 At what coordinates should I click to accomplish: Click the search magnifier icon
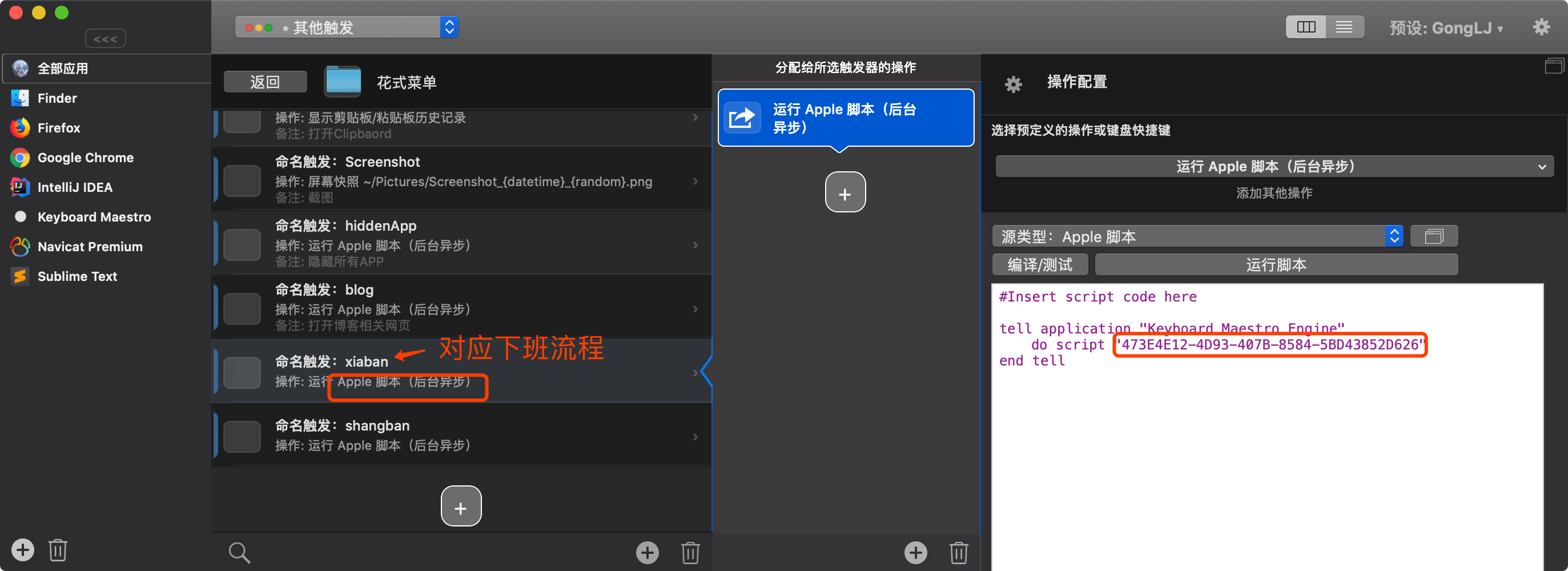[239, 552]
